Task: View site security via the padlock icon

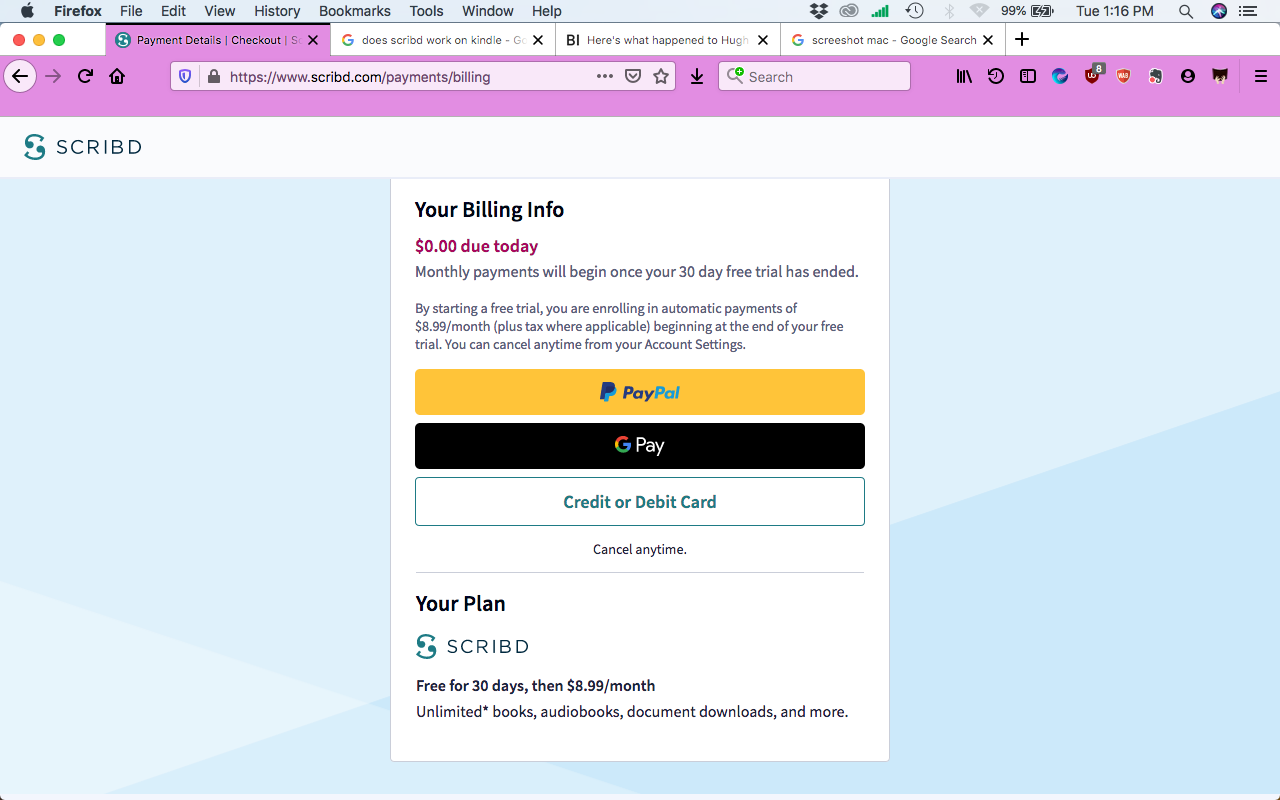Action: [x=213, y=76]
